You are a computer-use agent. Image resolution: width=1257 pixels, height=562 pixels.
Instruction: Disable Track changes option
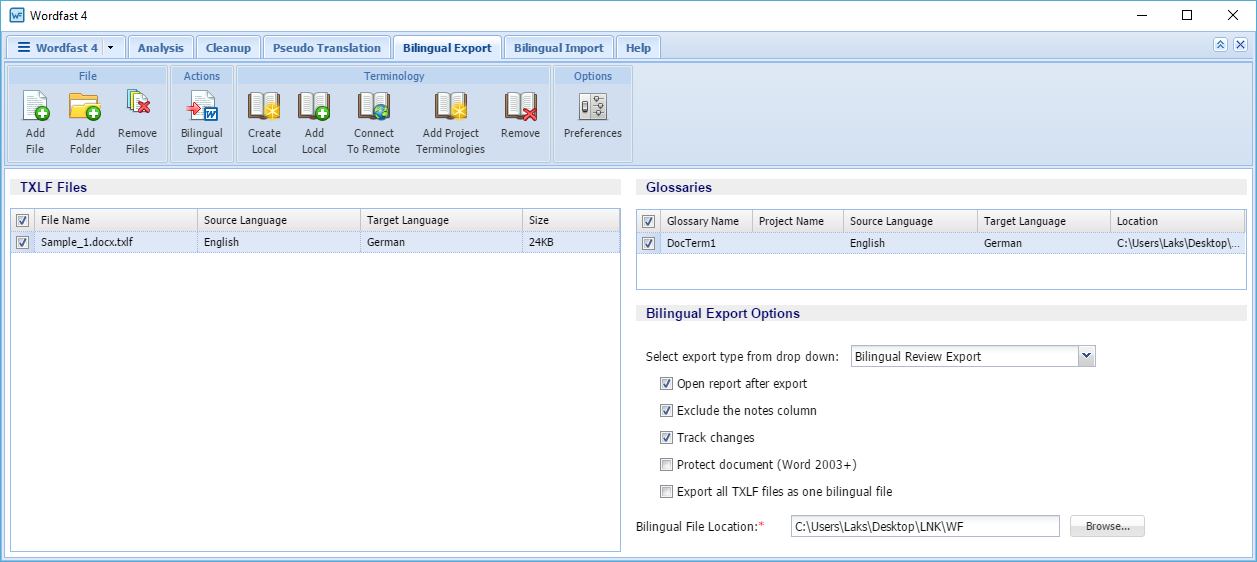click(x=666, y=438)
